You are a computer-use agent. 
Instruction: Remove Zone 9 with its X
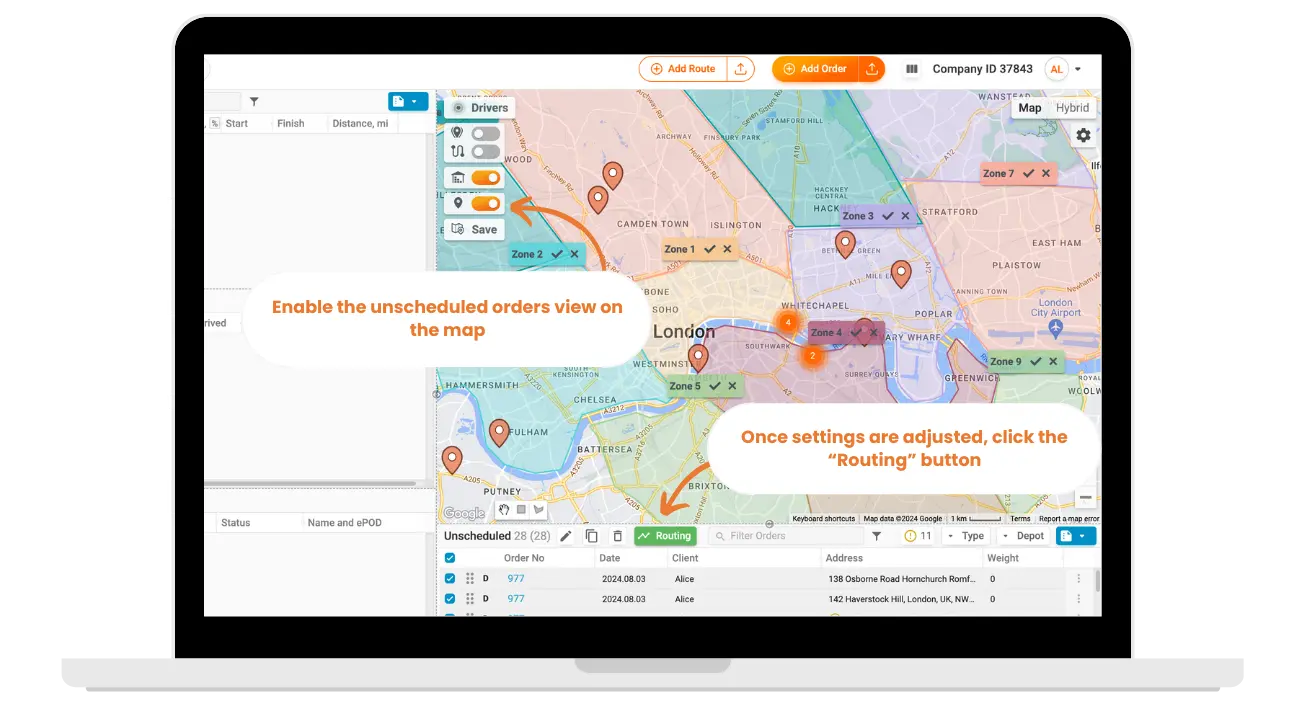pyautogui.click(x=1053, y=362)
